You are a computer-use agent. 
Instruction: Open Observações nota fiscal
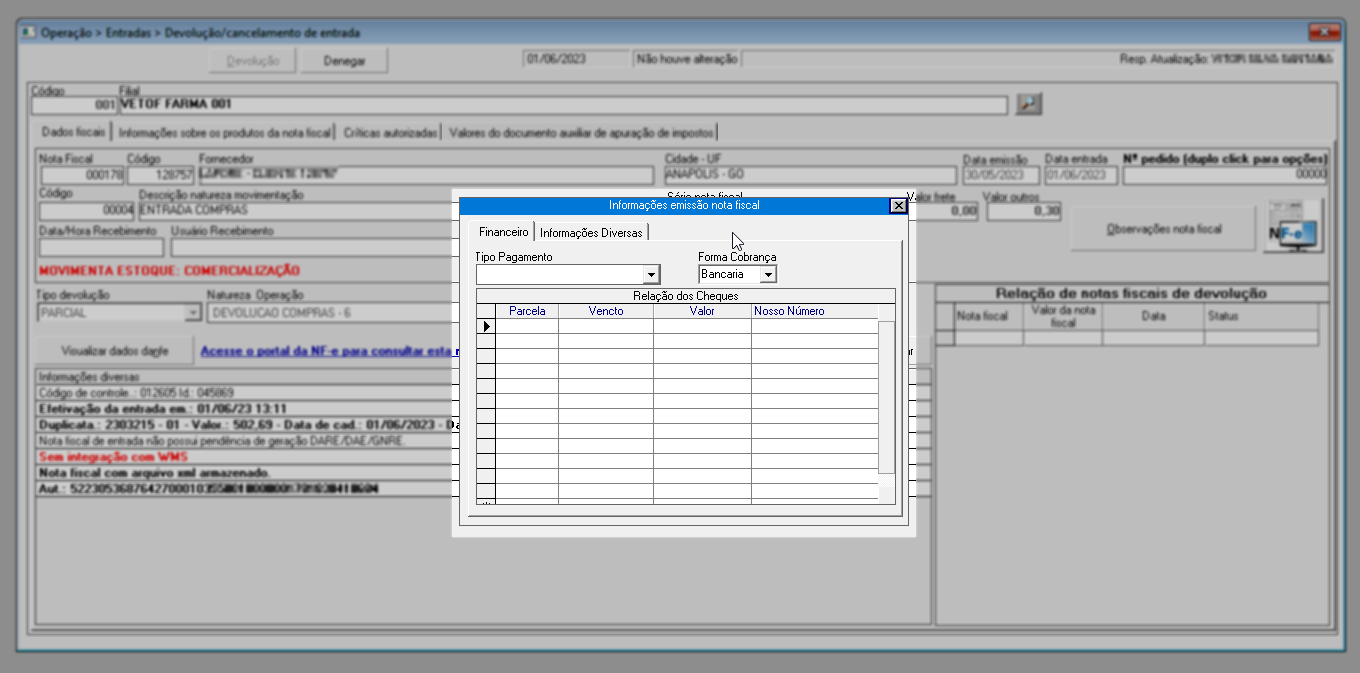click(x=1163, y=229)
